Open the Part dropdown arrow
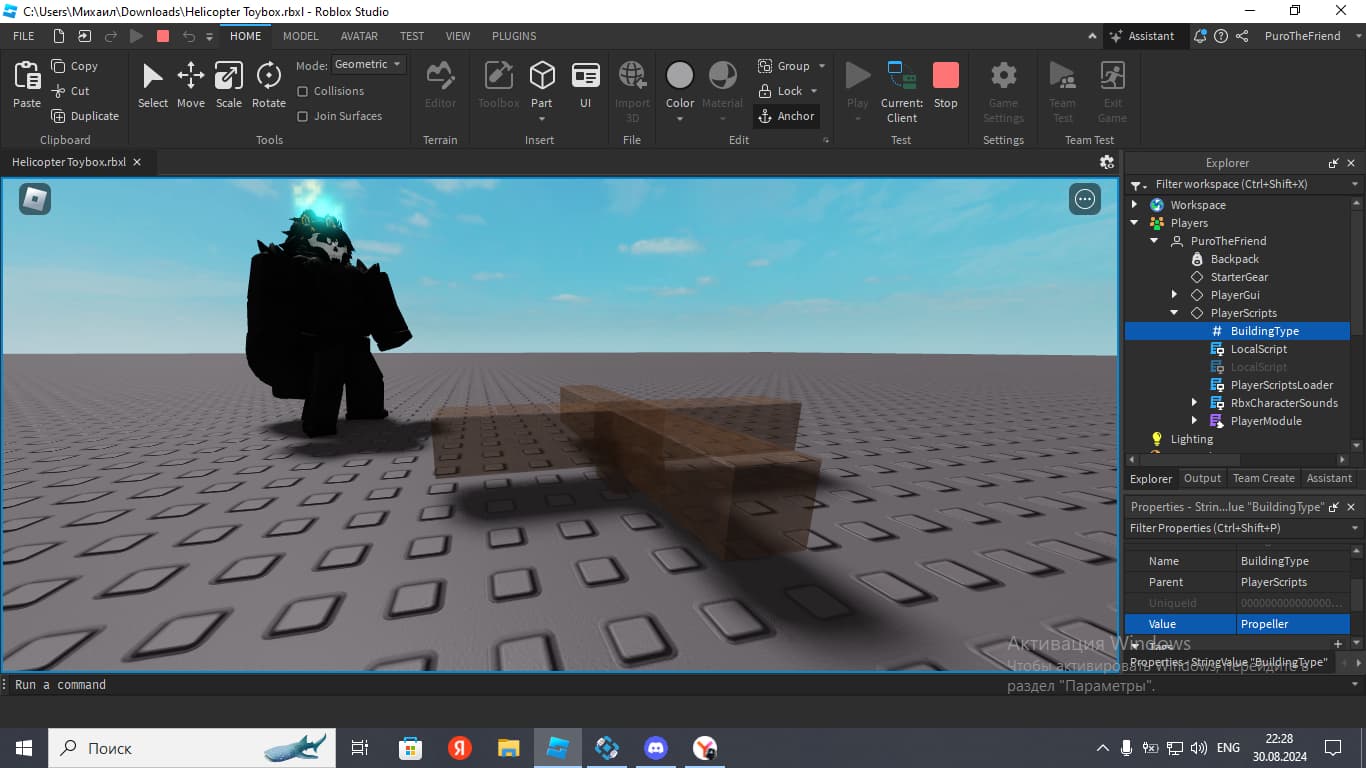Viewport: 1366px width, 768px height. [542, 119]
